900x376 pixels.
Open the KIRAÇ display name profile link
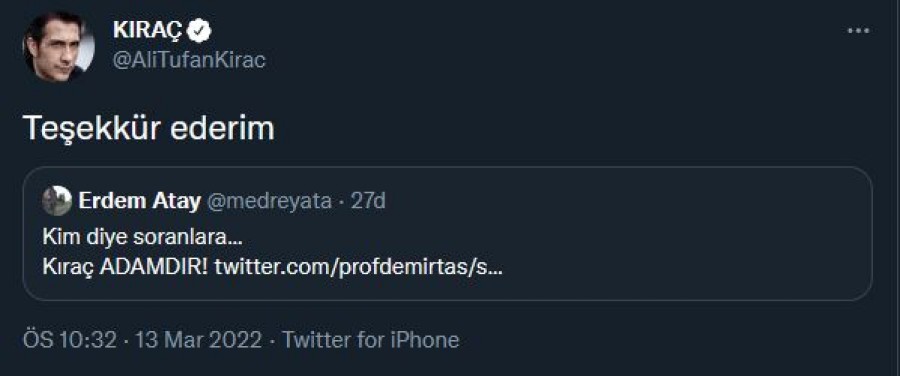click(x=149, y=30)
